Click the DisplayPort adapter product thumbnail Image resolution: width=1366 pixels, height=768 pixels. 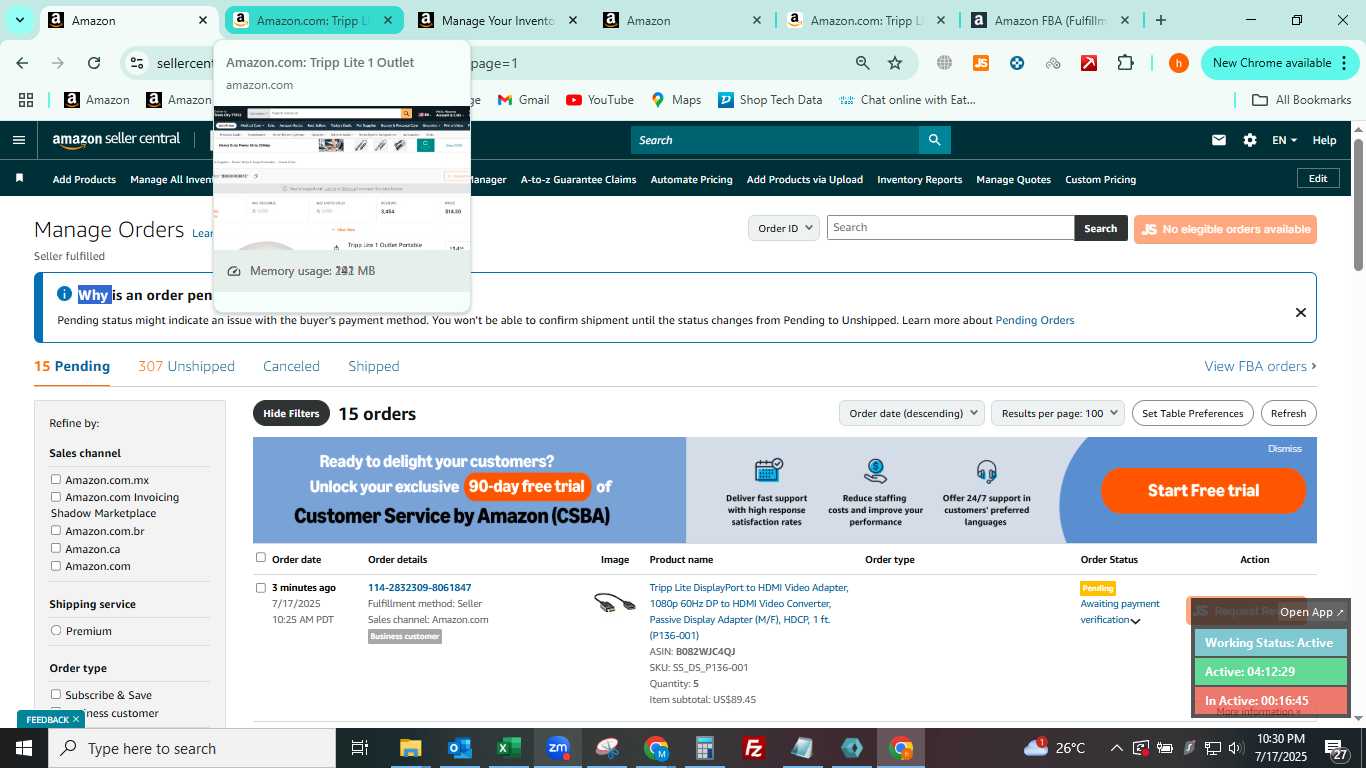[x=614, y=603]
